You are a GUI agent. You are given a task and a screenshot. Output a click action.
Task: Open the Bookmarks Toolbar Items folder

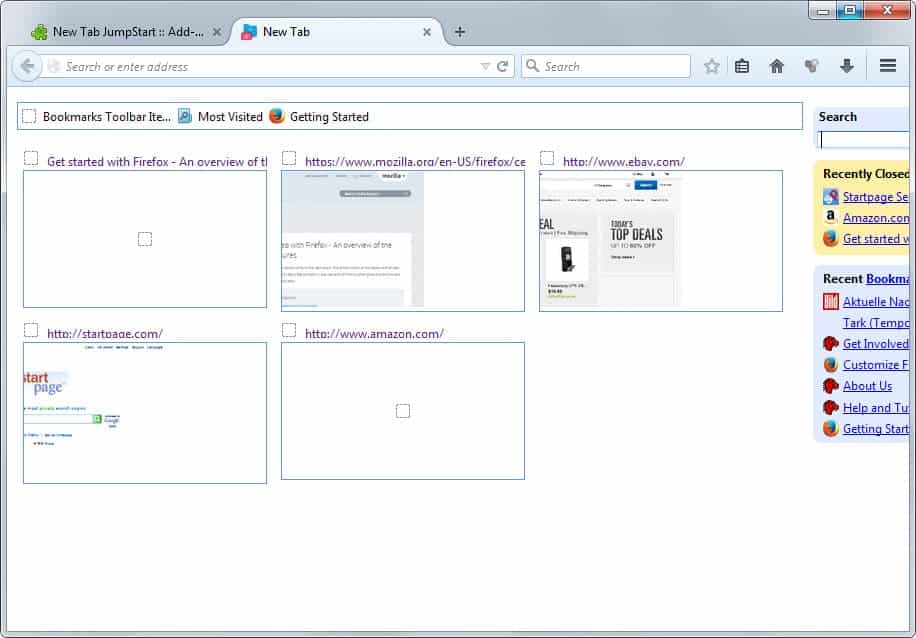tap(107, 117)
